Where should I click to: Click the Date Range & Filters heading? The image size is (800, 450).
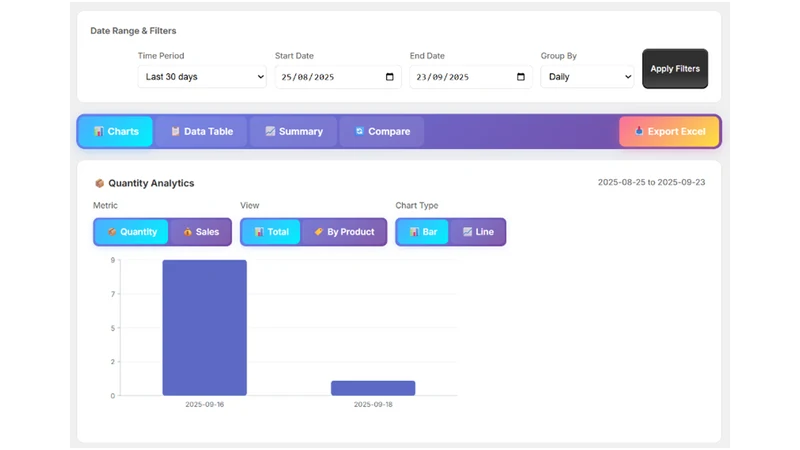tap(133, 31)
